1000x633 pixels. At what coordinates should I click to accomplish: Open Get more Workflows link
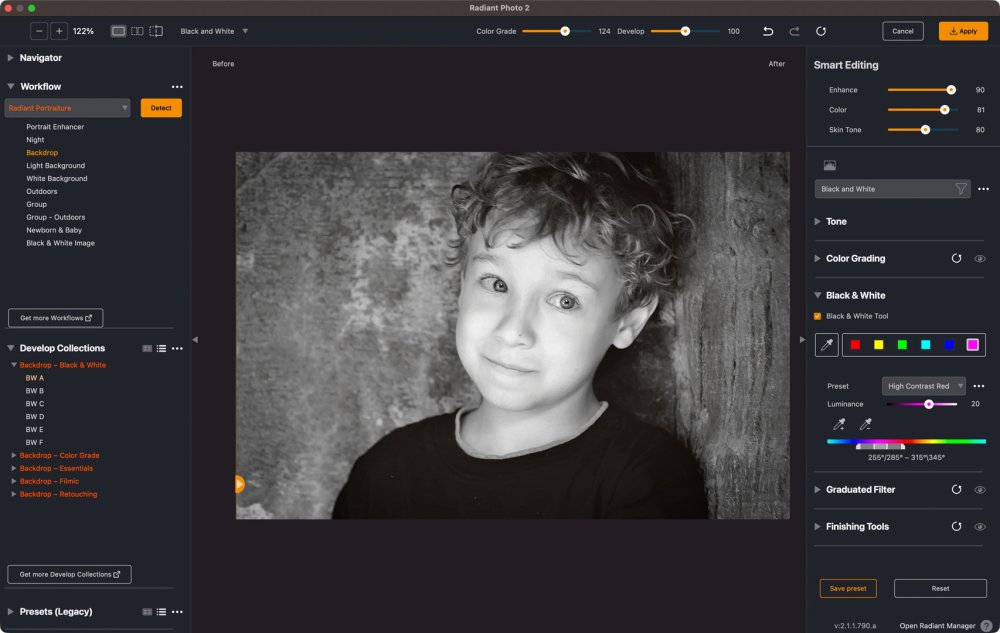55,318
